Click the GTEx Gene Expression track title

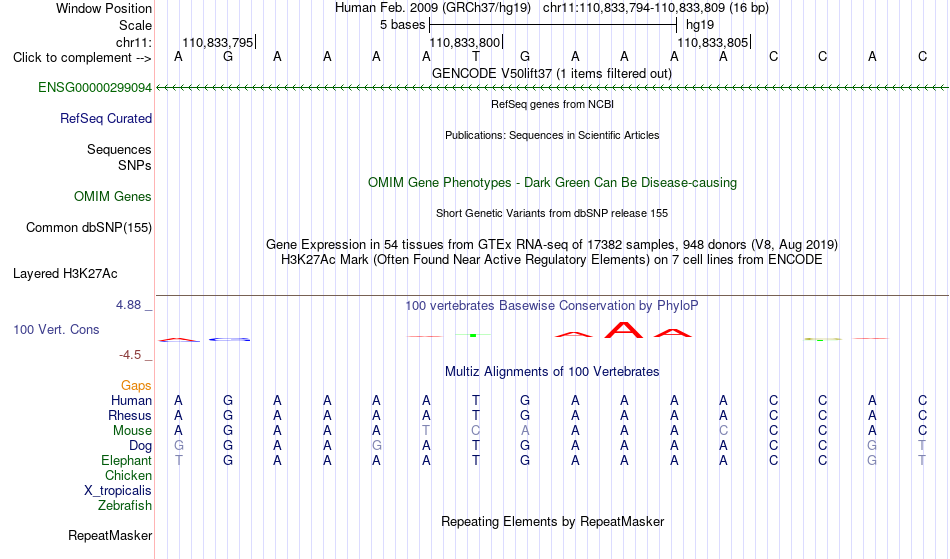(552, 245)
